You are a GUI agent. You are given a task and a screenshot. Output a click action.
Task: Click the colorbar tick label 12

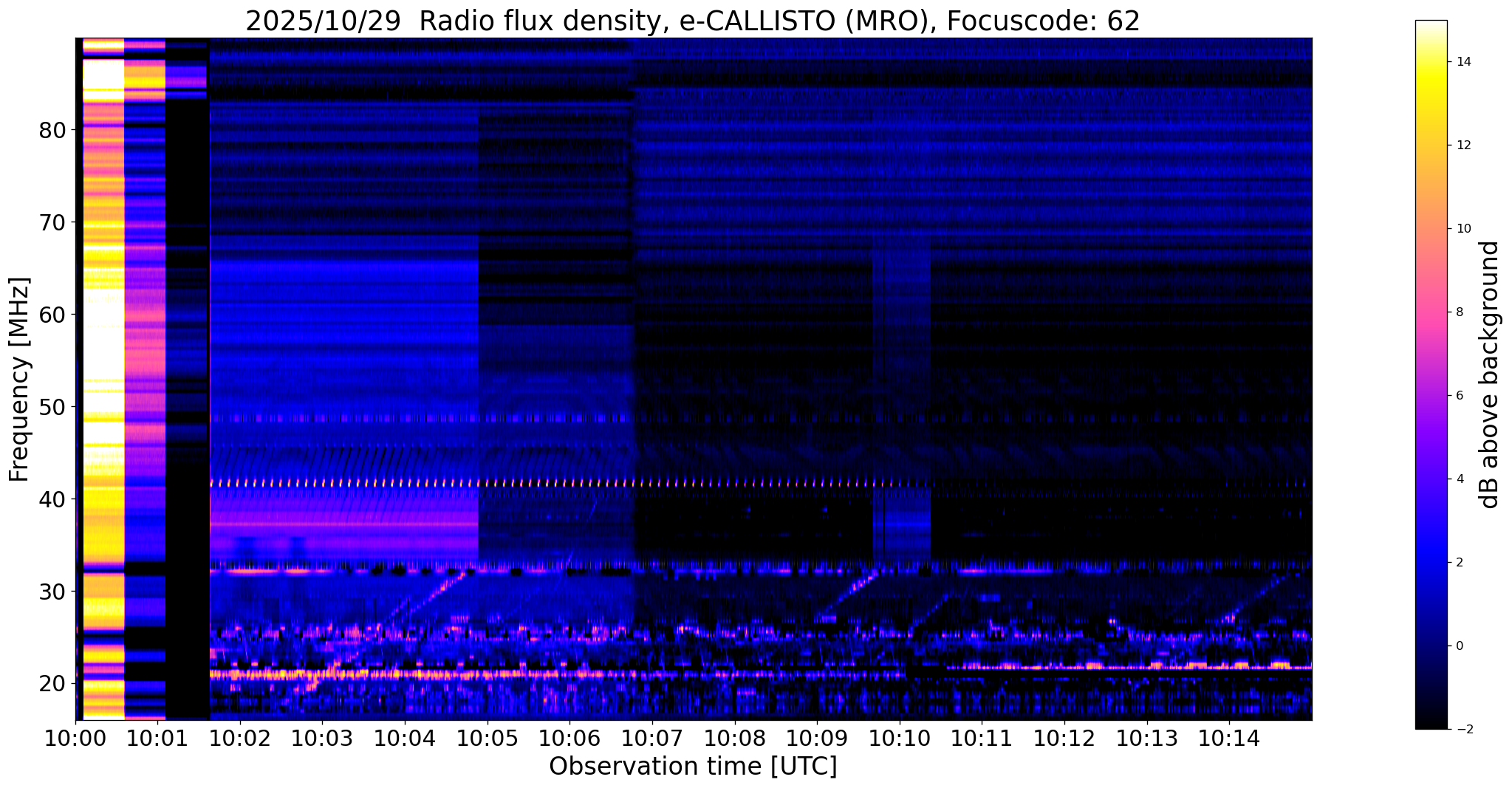pos(1463,145)
